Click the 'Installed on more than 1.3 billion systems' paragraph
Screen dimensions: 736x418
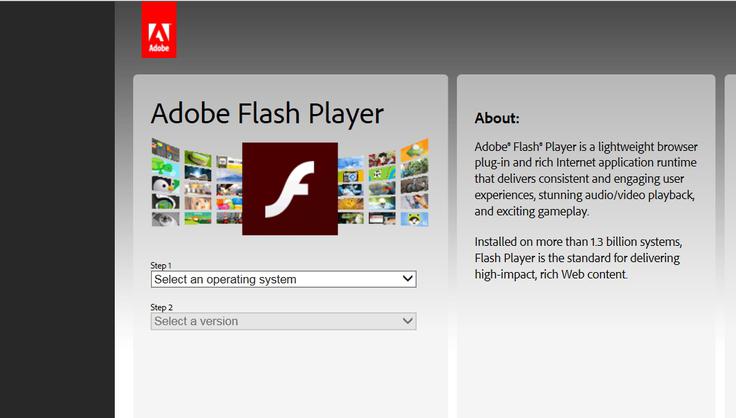[x=577, y=258]
